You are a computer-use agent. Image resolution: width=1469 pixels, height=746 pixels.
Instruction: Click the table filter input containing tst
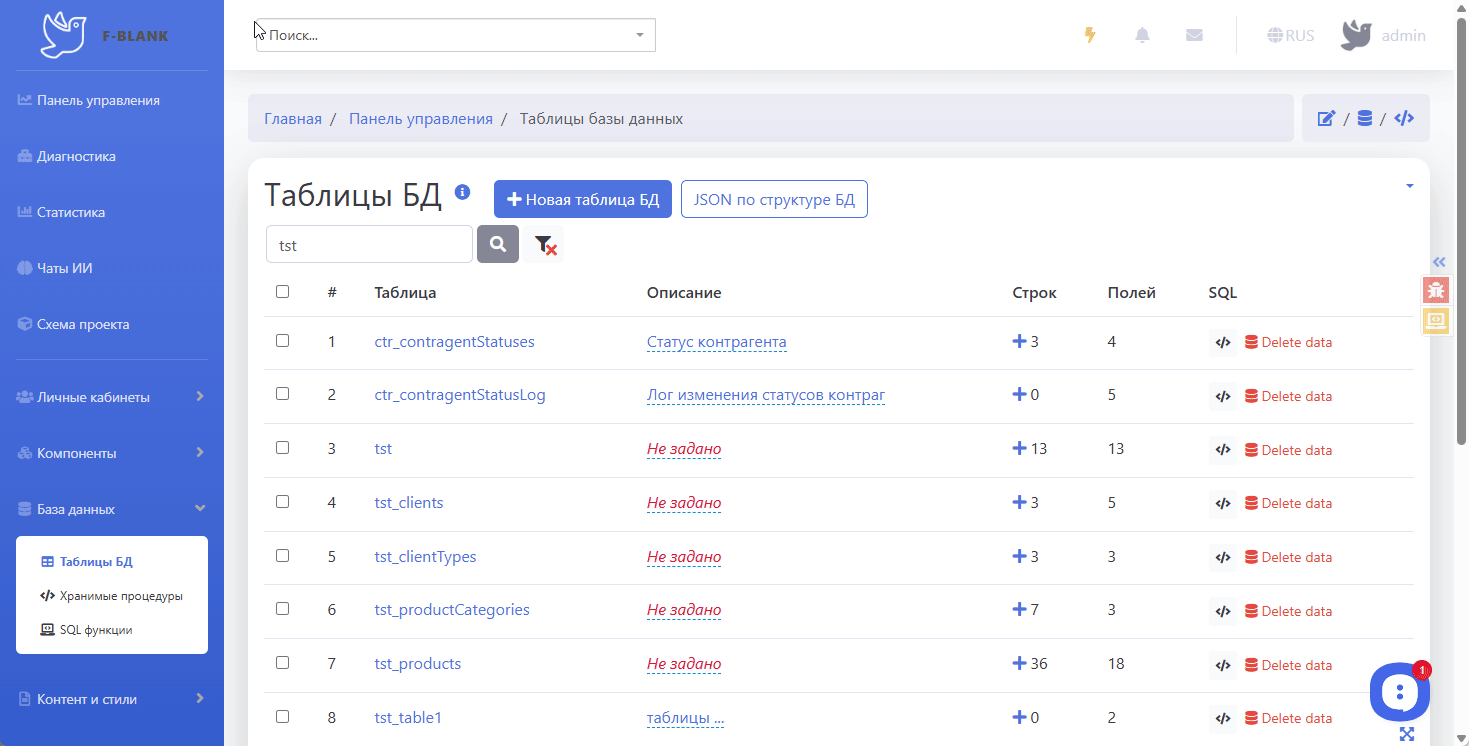click(x=368, y=244)
